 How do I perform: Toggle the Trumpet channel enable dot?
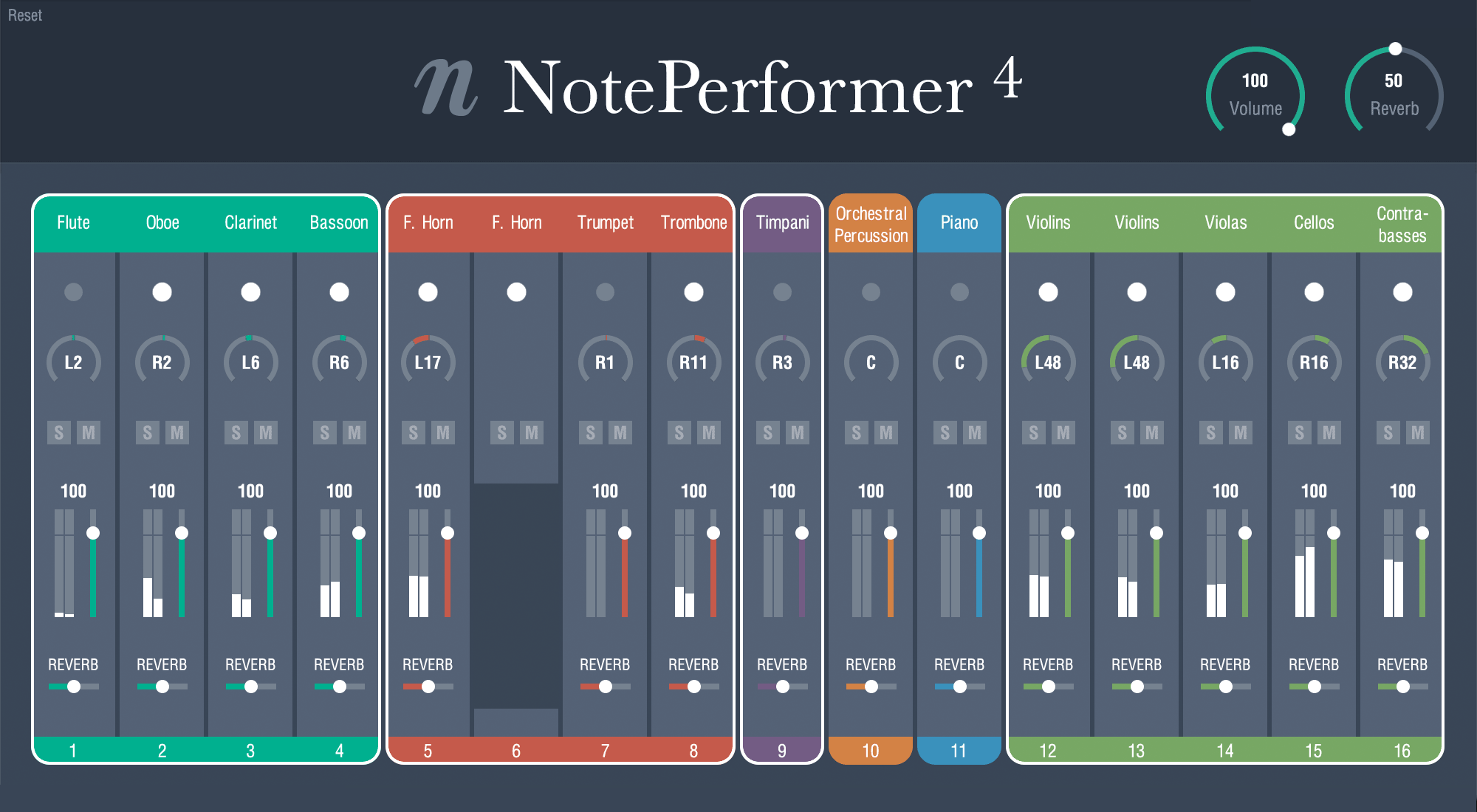coord(605,292)
